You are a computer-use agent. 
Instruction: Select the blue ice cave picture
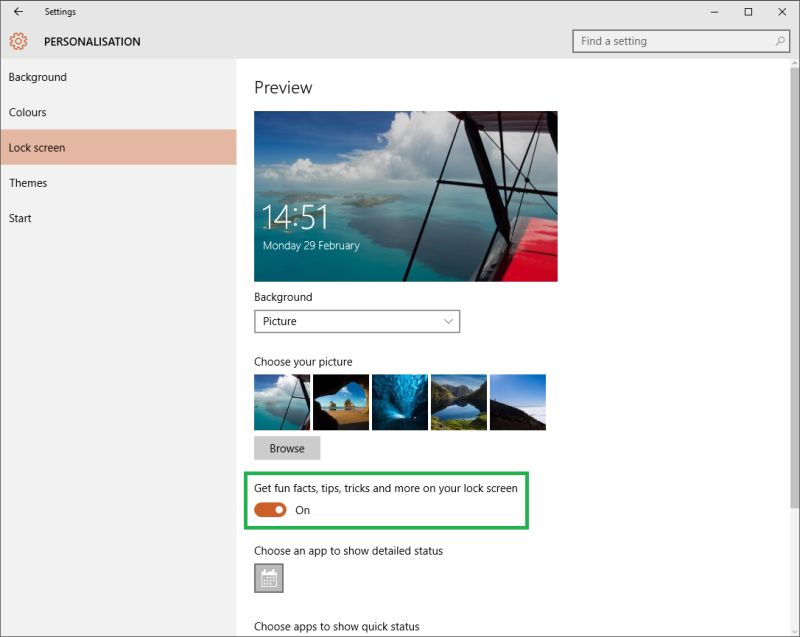tap(399, 401)
